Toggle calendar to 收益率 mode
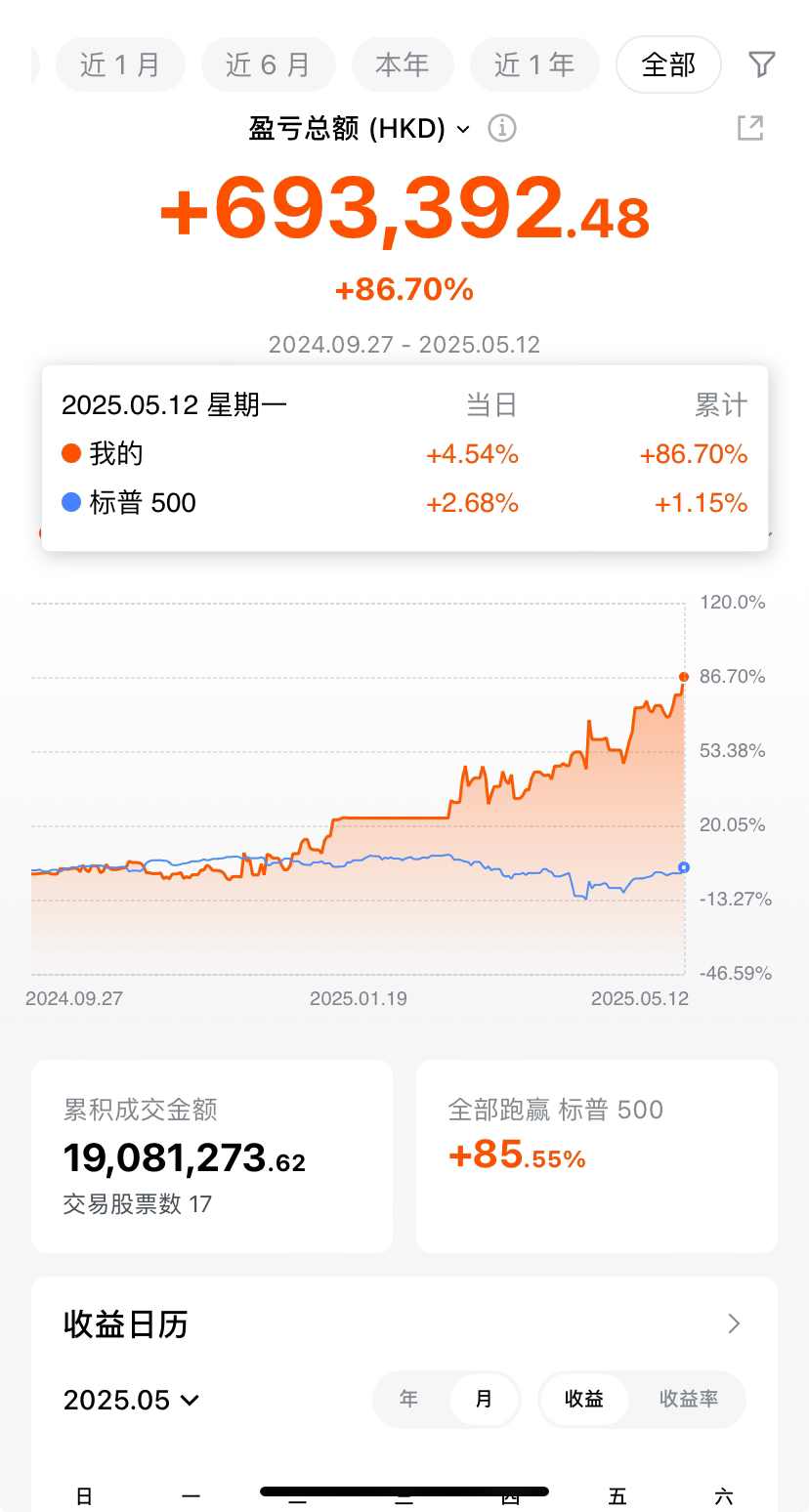809x1512 pixels. pyautogui.click(x=689, y=1399)
